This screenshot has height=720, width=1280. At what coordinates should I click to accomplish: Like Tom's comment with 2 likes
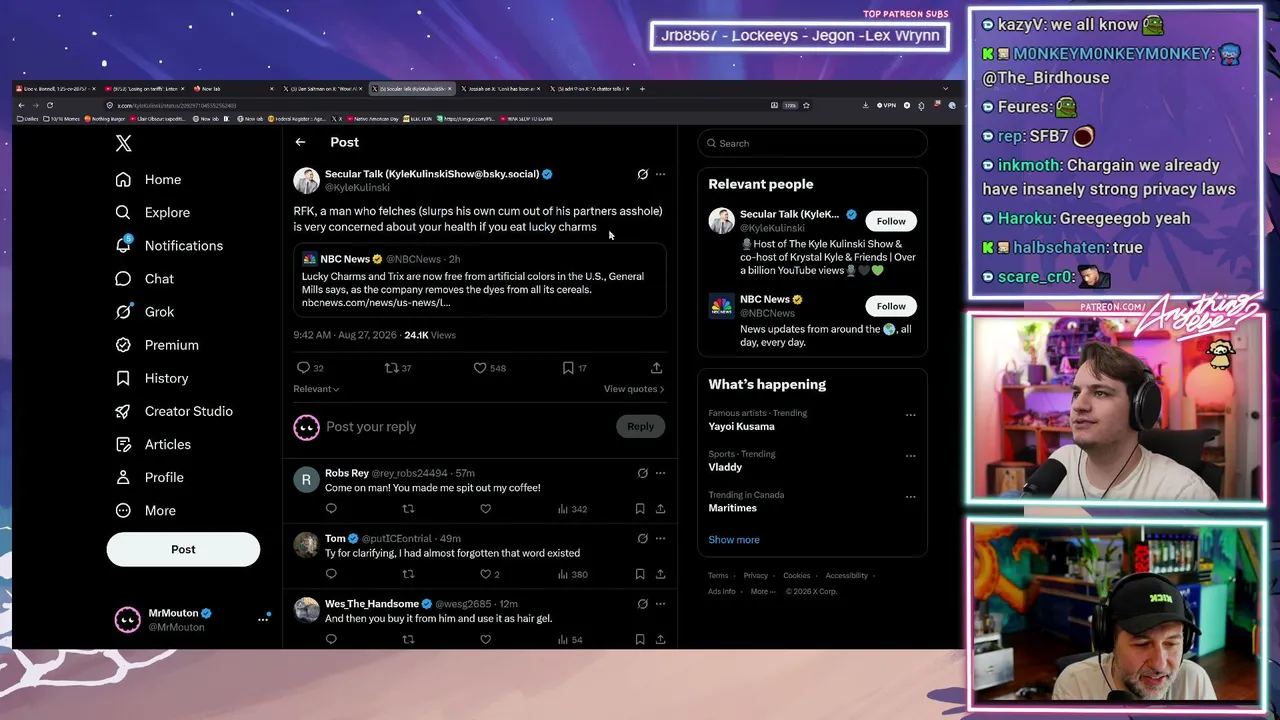(489, 574)
